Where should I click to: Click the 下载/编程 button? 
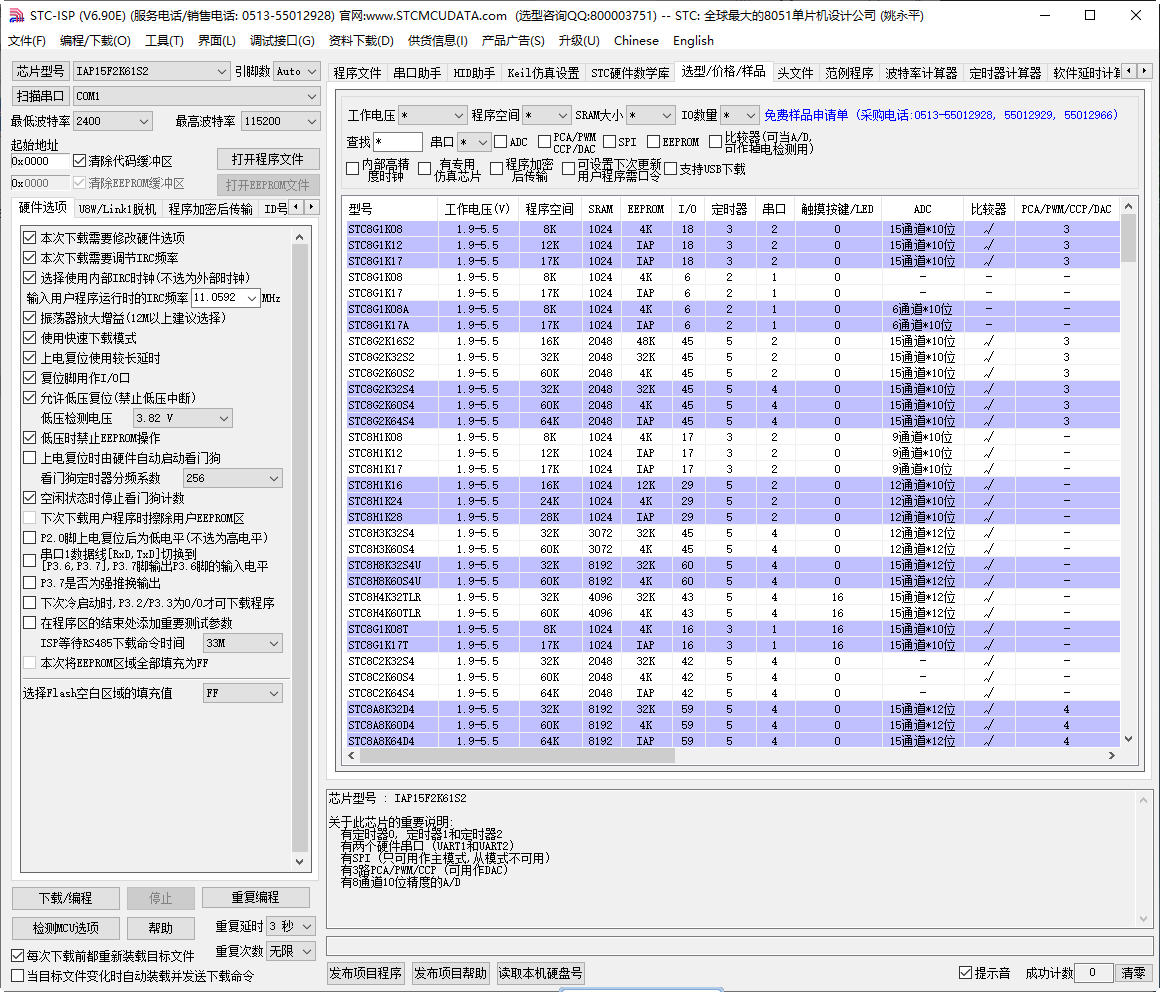66,898
